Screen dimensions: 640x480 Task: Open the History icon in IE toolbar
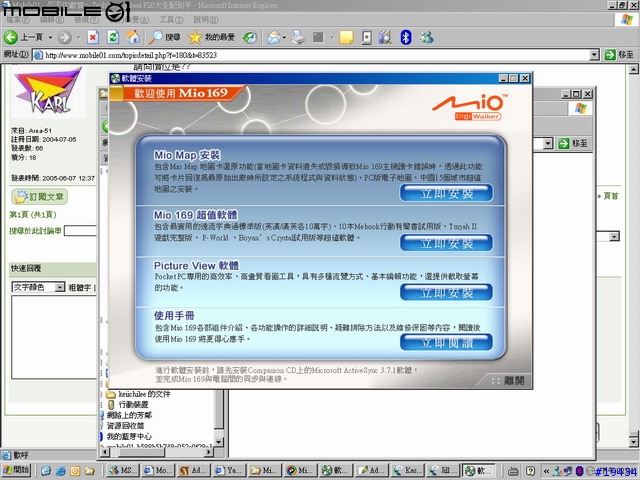[x=250, y=38]
